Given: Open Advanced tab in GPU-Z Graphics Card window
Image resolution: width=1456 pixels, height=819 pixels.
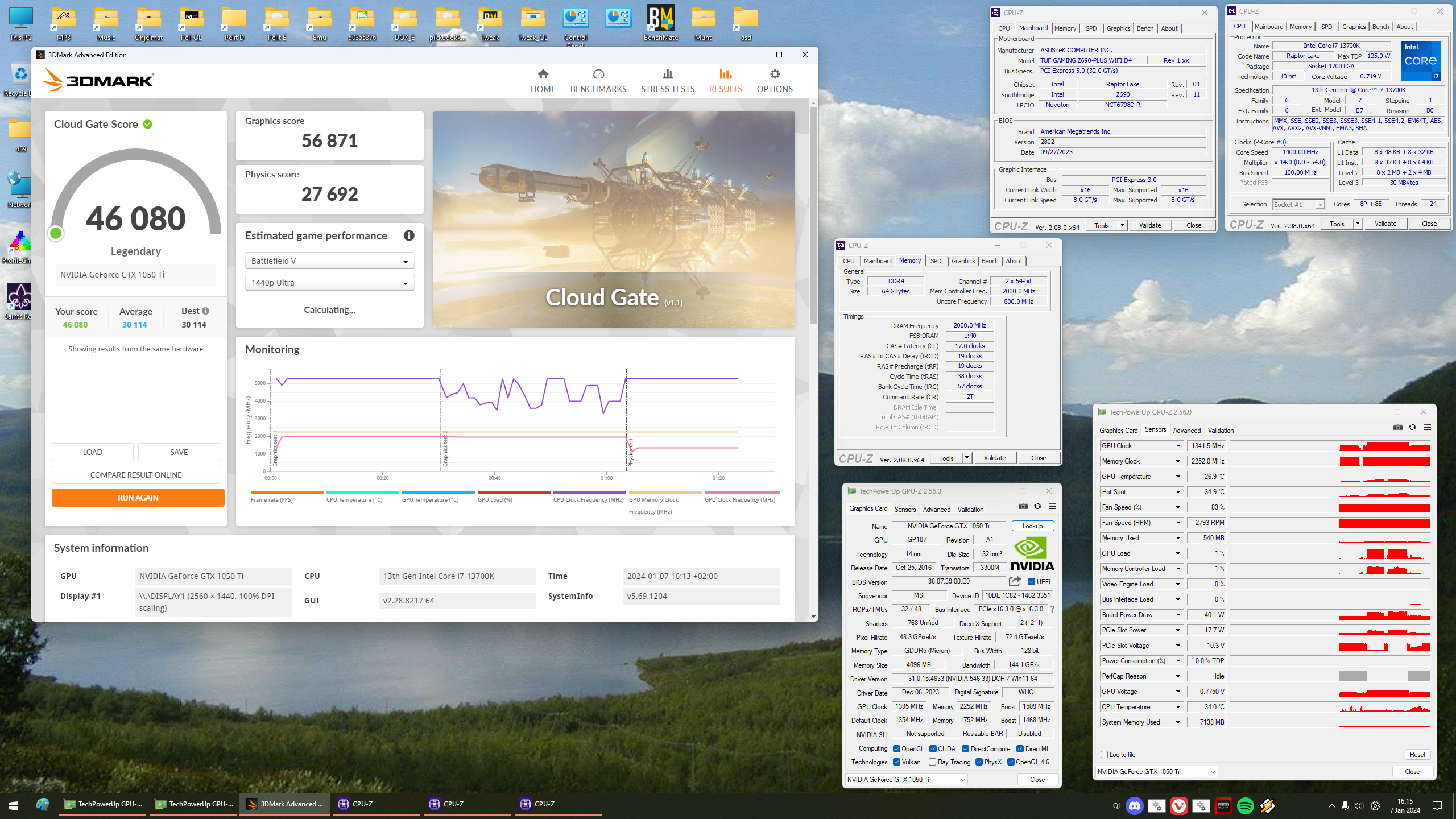Looking at the screenshot, I should point(936,510).
